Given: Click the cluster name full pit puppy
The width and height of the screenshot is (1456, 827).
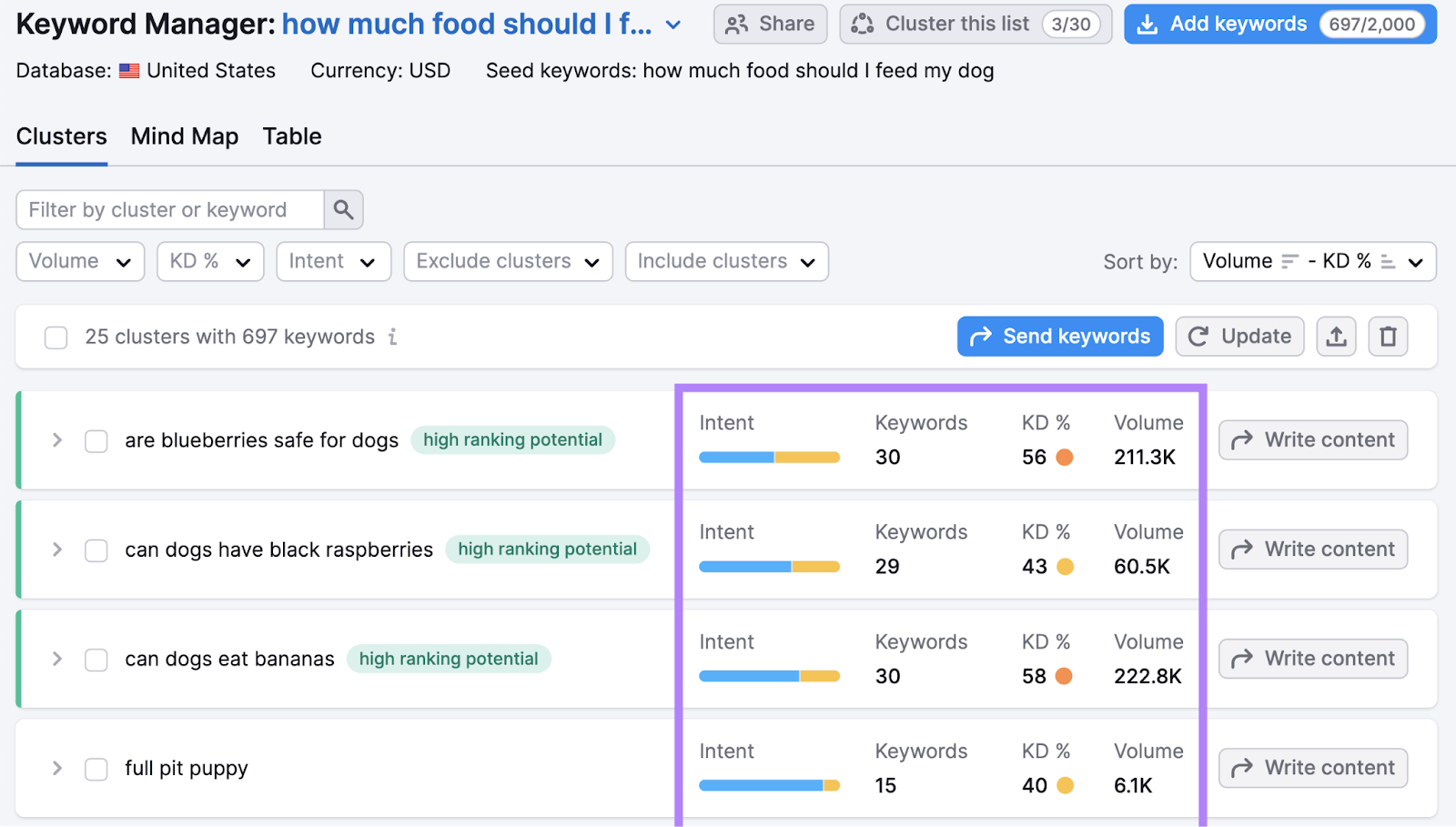Looking at the screenshot, I should 187,769.
